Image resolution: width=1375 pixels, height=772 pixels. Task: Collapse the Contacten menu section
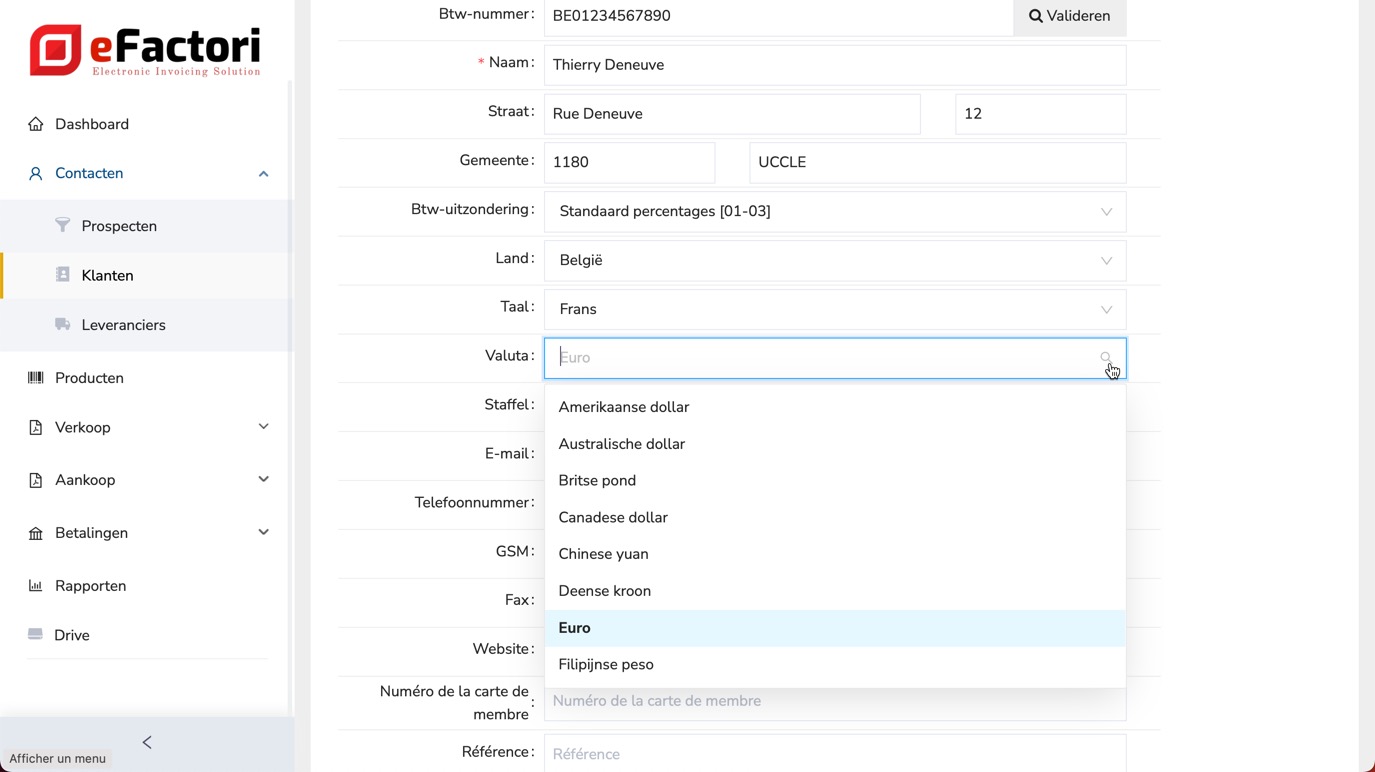tap(263, 174)
